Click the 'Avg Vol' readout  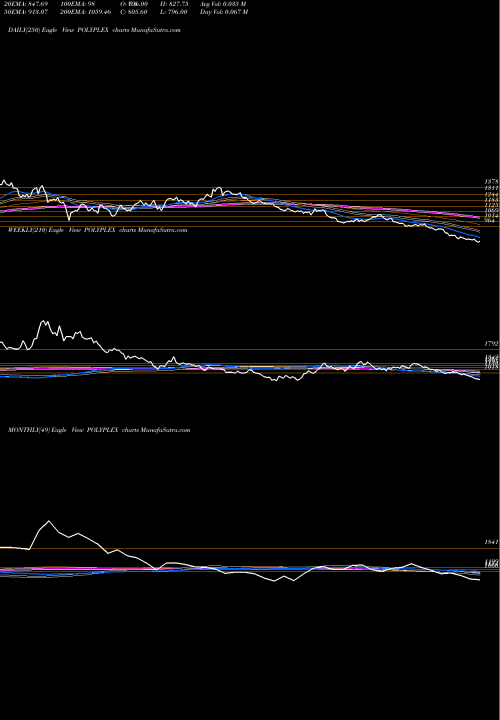pos(223,4)
